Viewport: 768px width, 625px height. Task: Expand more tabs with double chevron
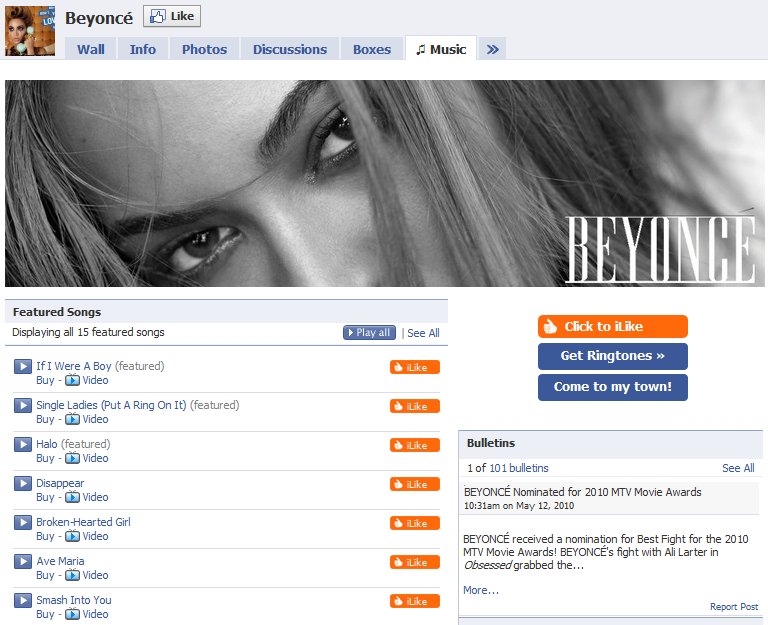[x=492, y=49]
